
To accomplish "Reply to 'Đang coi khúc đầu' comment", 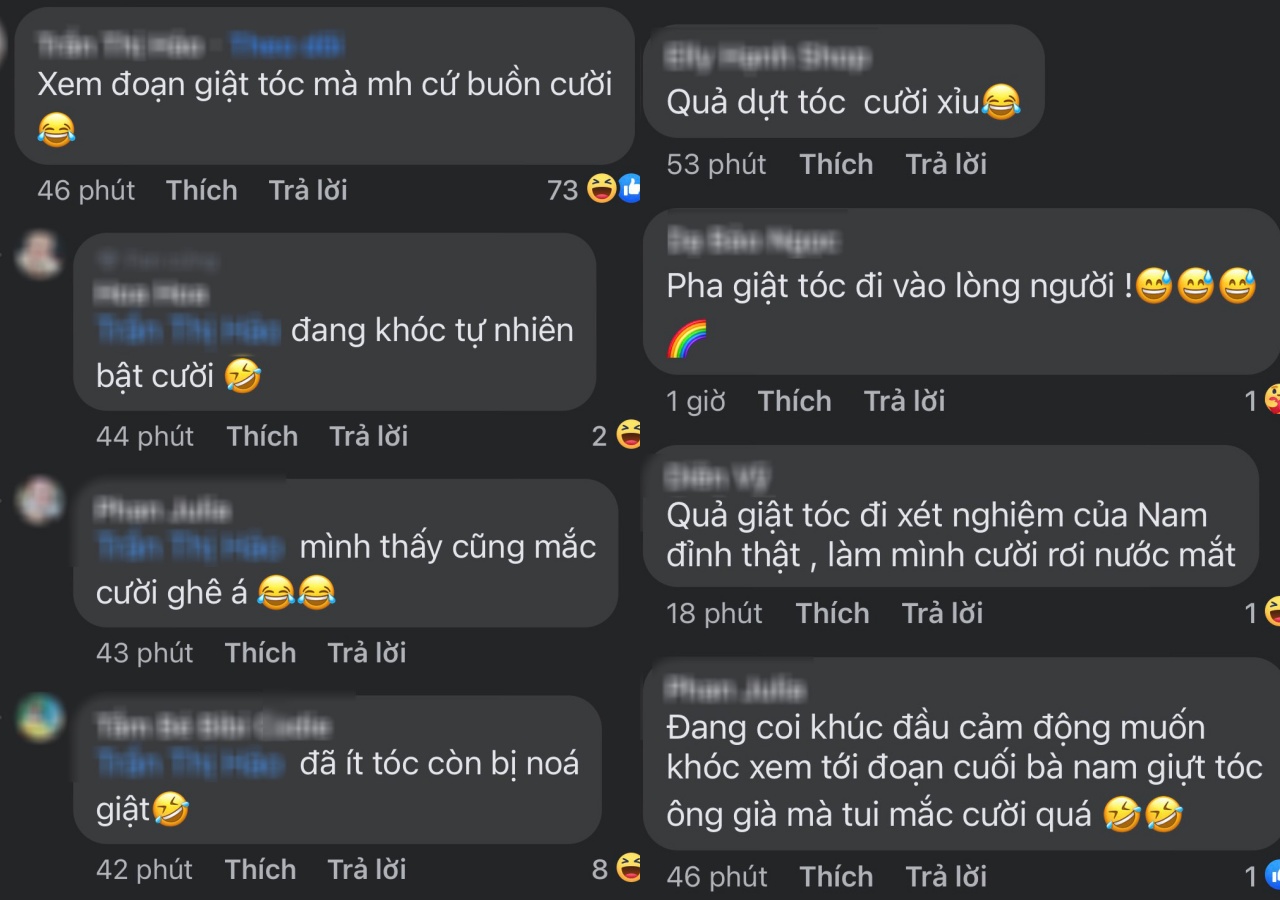I will tap(946, 877).
